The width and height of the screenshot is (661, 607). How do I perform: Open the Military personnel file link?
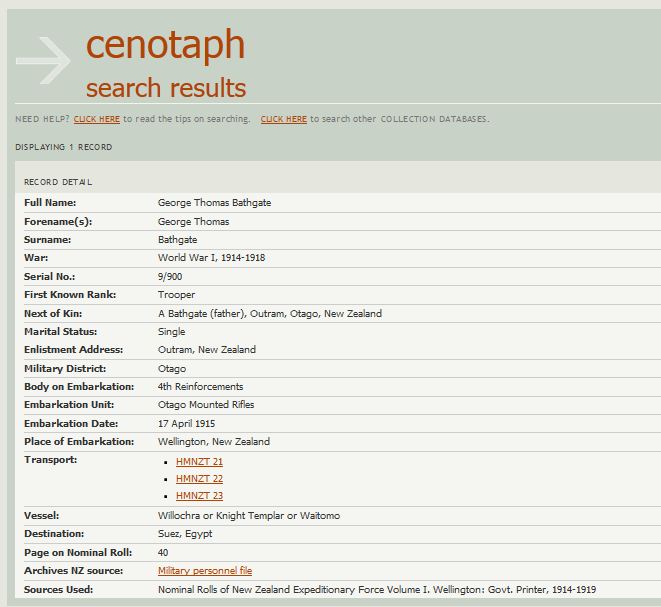click(x=205, y=571)
